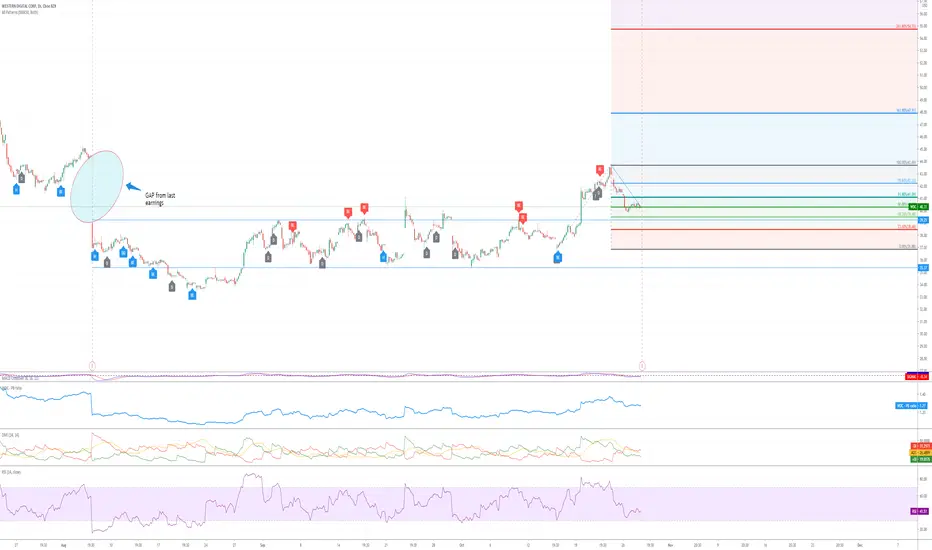Click the 'GAP from last earnings' text note
Viewport: 932px width, 550px height.
click(x=160, y=199)
